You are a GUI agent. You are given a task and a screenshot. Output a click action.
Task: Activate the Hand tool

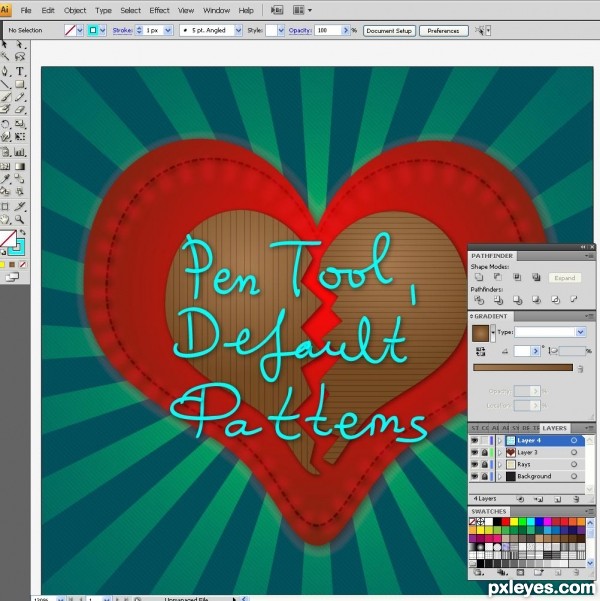pos(5,220)
